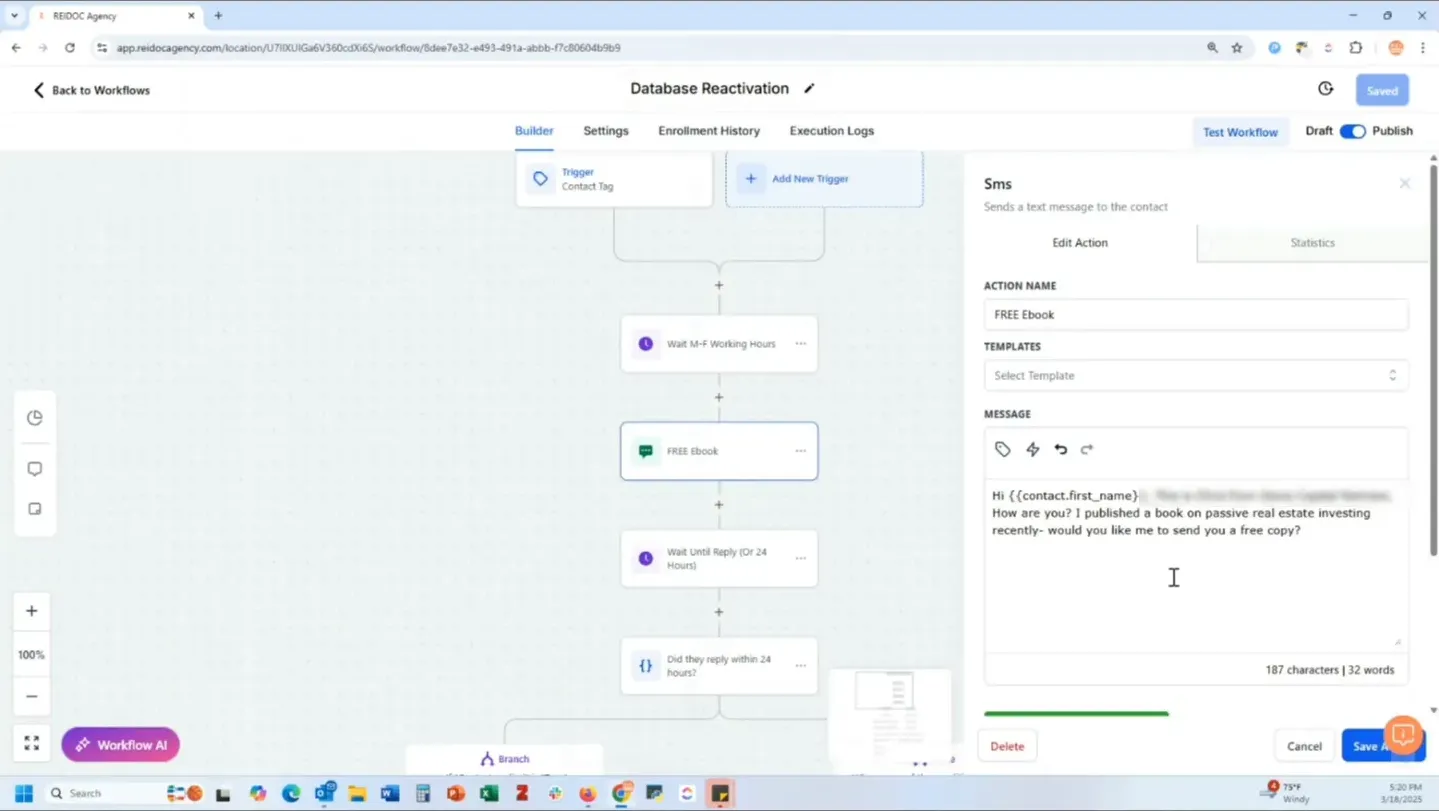
Task: Open the Select Template dropdown
Action: (1196, 376)
